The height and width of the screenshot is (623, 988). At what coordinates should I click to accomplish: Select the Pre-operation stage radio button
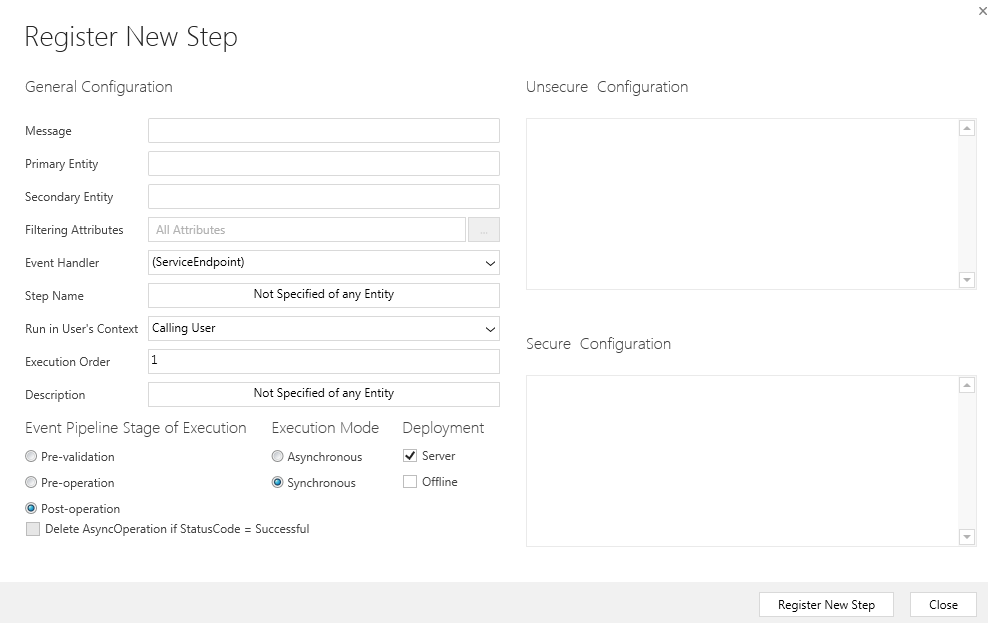[32, 483]
